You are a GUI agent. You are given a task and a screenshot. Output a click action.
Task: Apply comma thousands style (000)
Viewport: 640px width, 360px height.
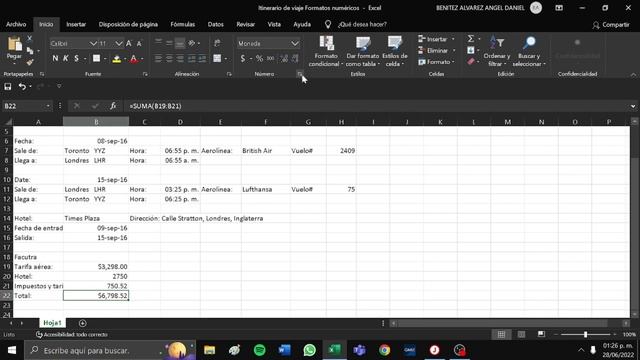pos(270,59)
